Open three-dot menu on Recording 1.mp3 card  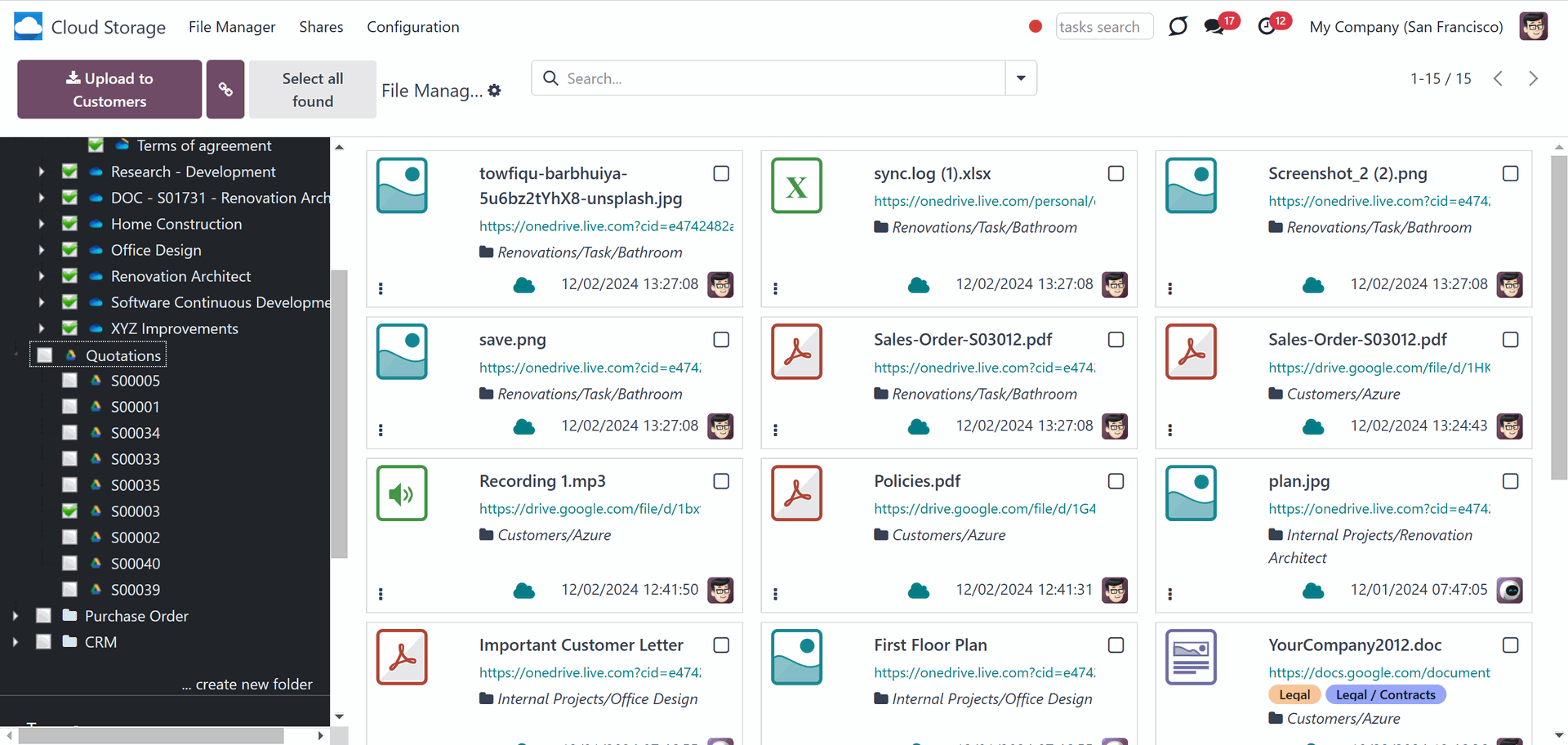381,594
